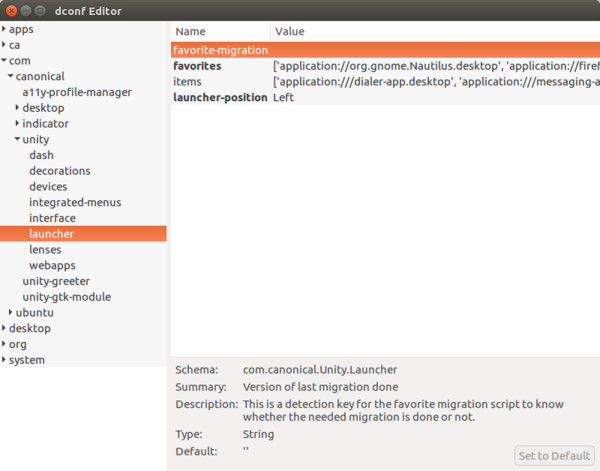Click the label 'unity' in the tree
Viewport: 600px width, 471px height.
36,139
